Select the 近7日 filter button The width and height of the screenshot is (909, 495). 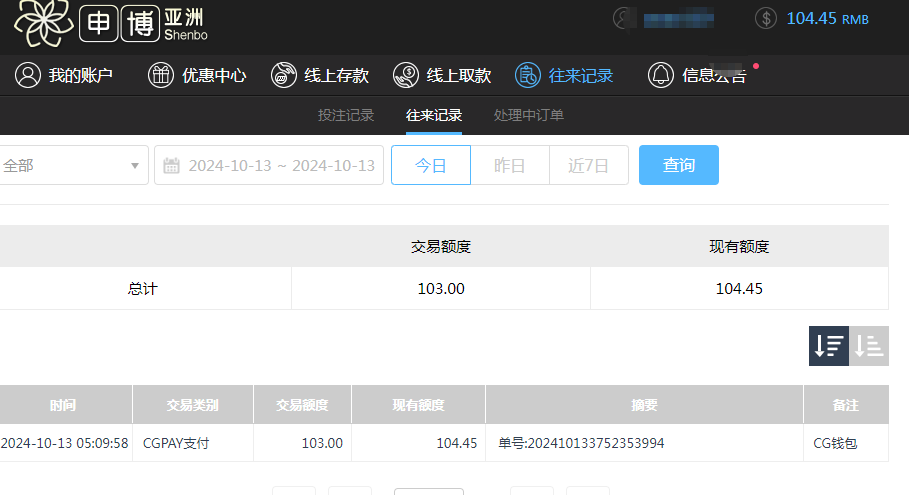(x=588, y=165)
